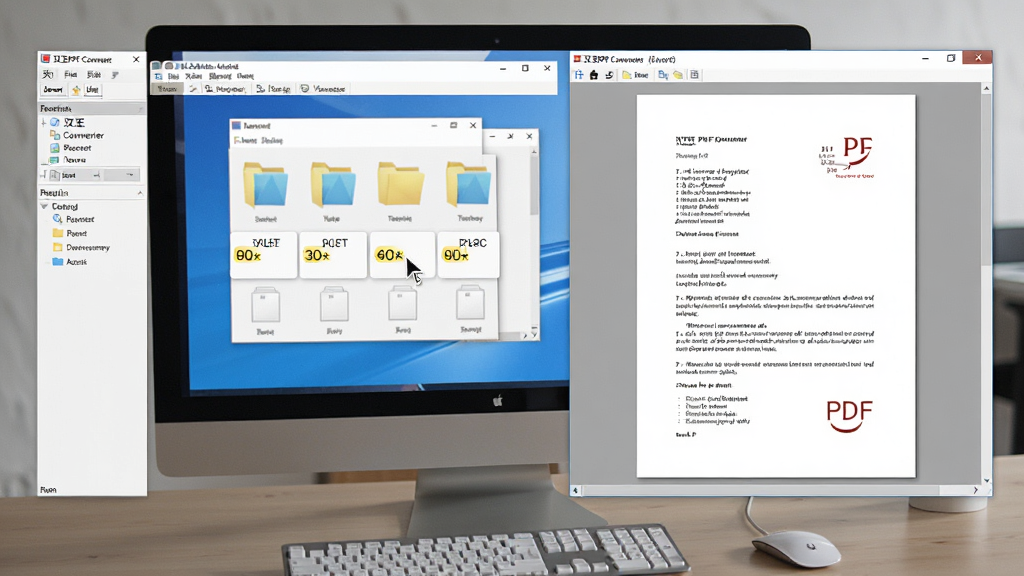Open the folder above the DLSC 90x card
1024x576 pixels.
pos(468,185)
